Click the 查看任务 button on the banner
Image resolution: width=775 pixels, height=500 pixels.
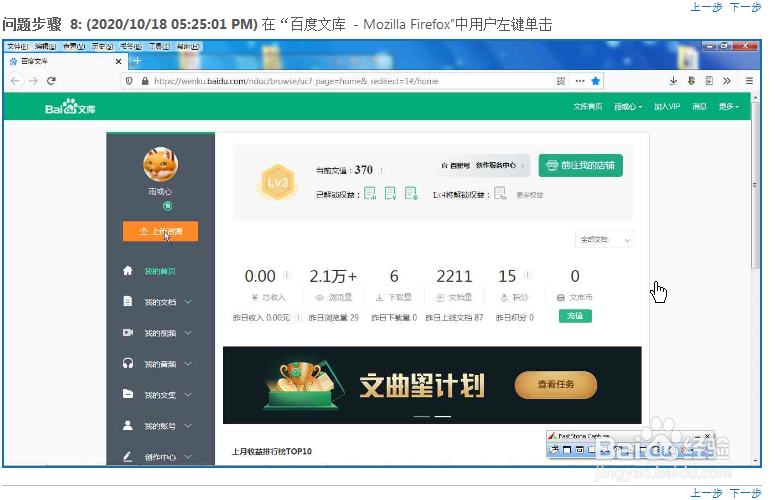pos(556,384)
